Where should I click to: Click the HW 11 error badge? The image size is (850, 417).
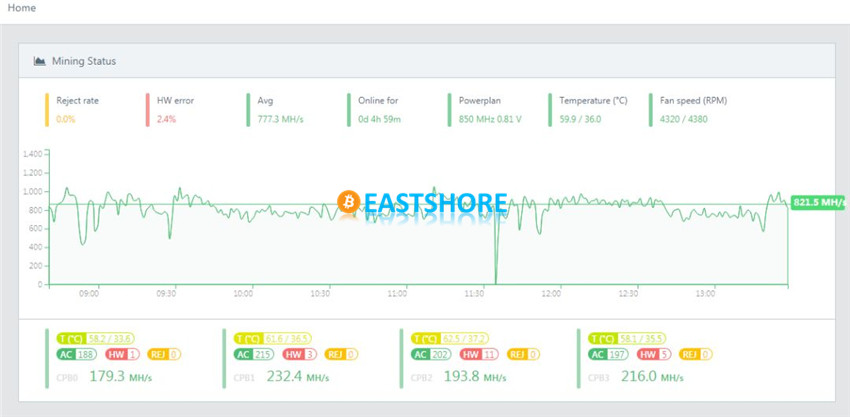pyautogui.click(x=479, y=355)
